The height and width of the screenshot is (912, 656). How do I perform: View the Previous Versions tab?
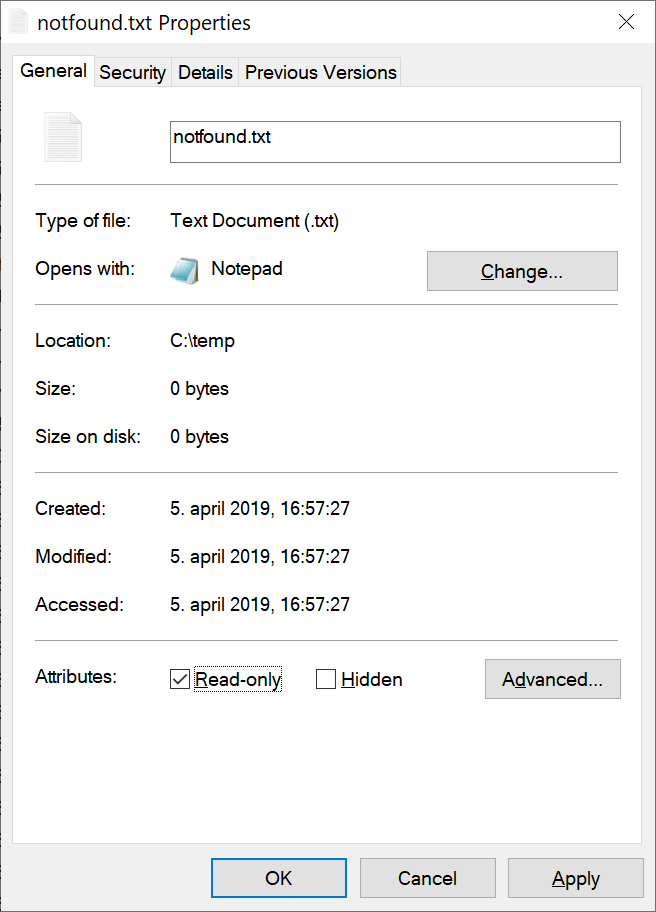320,72
